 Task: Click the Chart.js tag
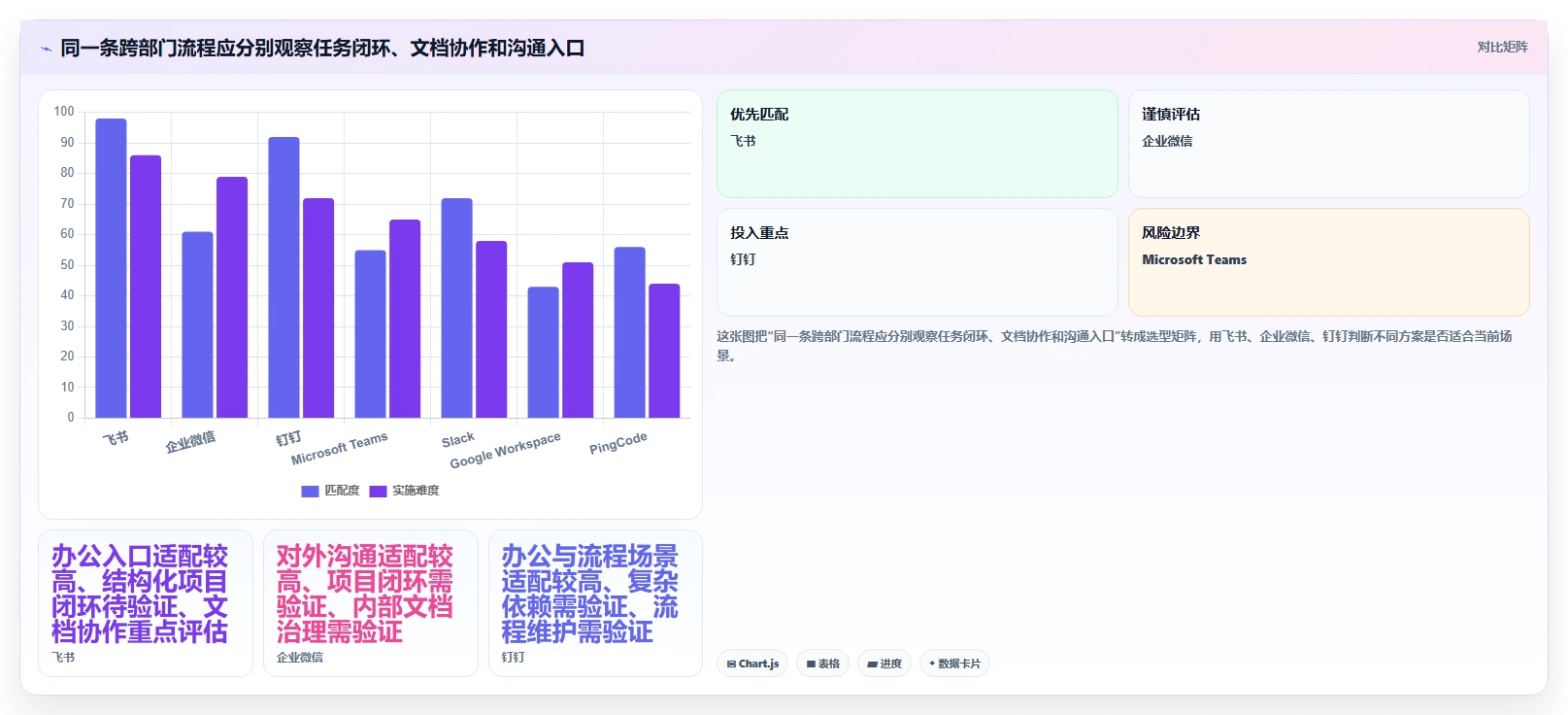752,664
